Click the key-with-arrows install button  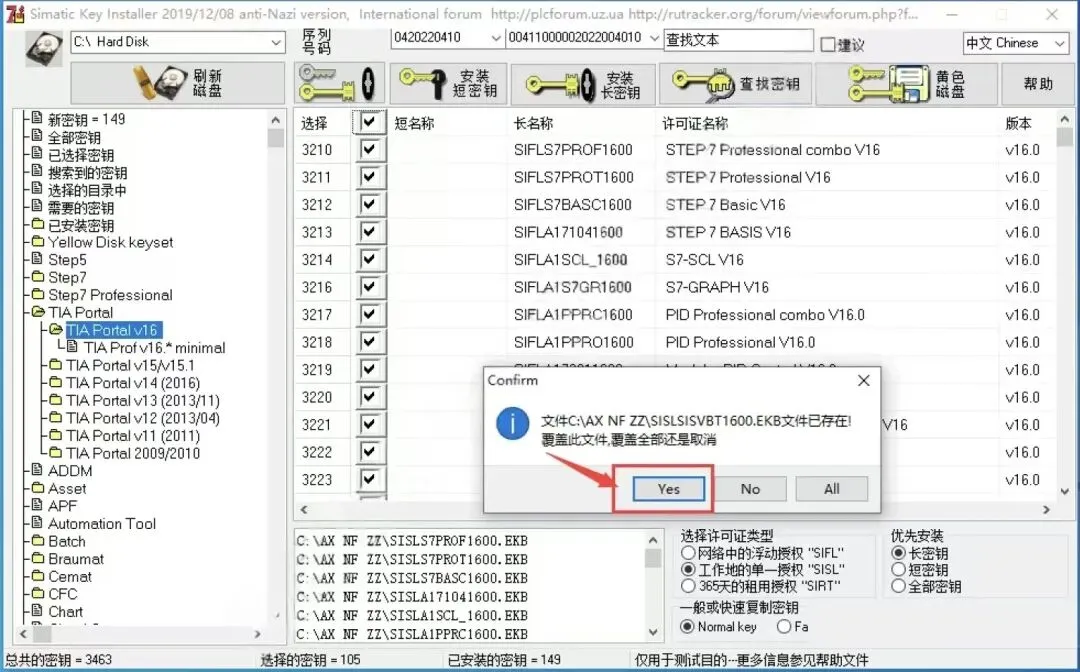(x=338, y=83)
